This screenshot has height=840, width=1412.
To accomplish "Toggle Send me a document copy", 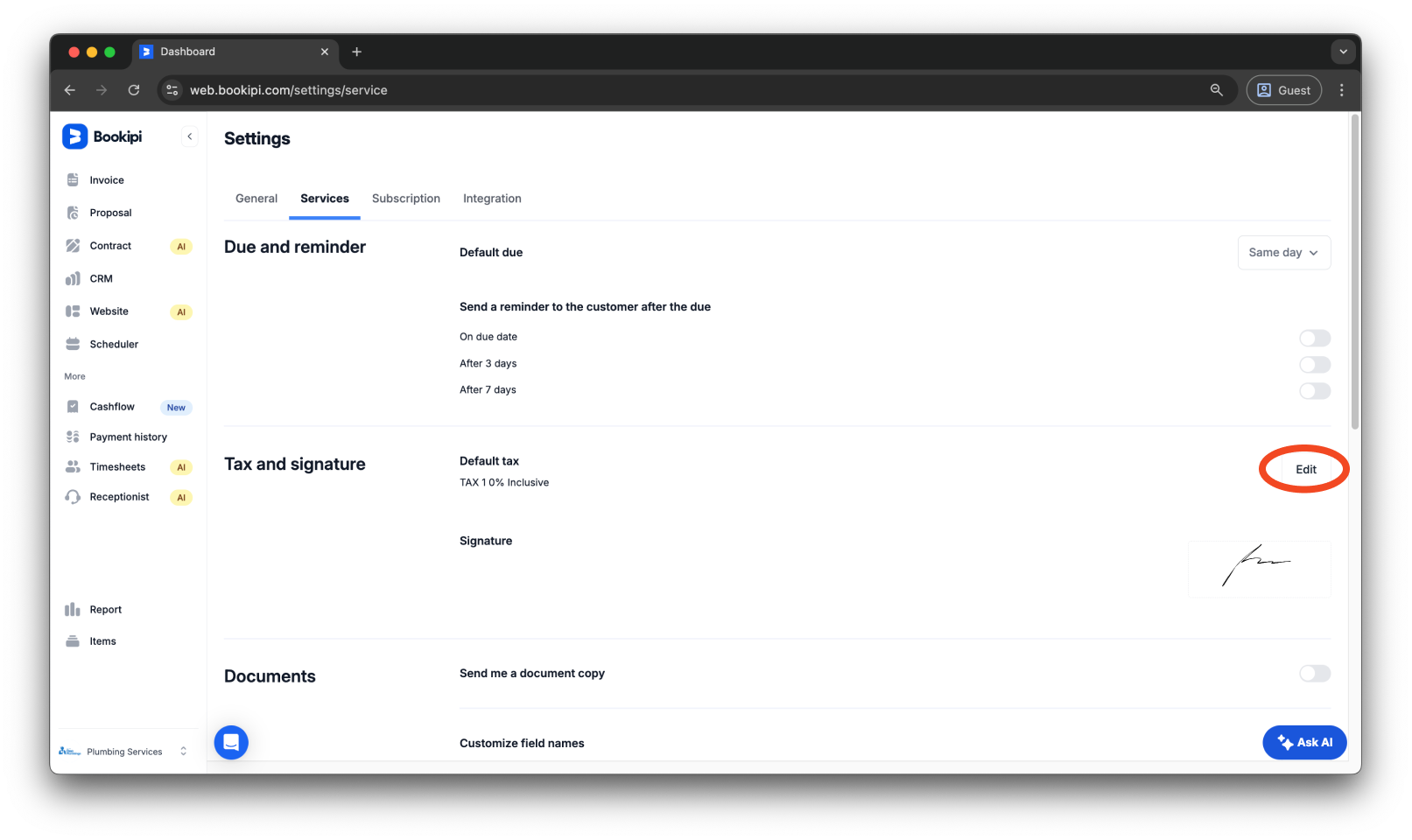I will [x=1314, y=673].
